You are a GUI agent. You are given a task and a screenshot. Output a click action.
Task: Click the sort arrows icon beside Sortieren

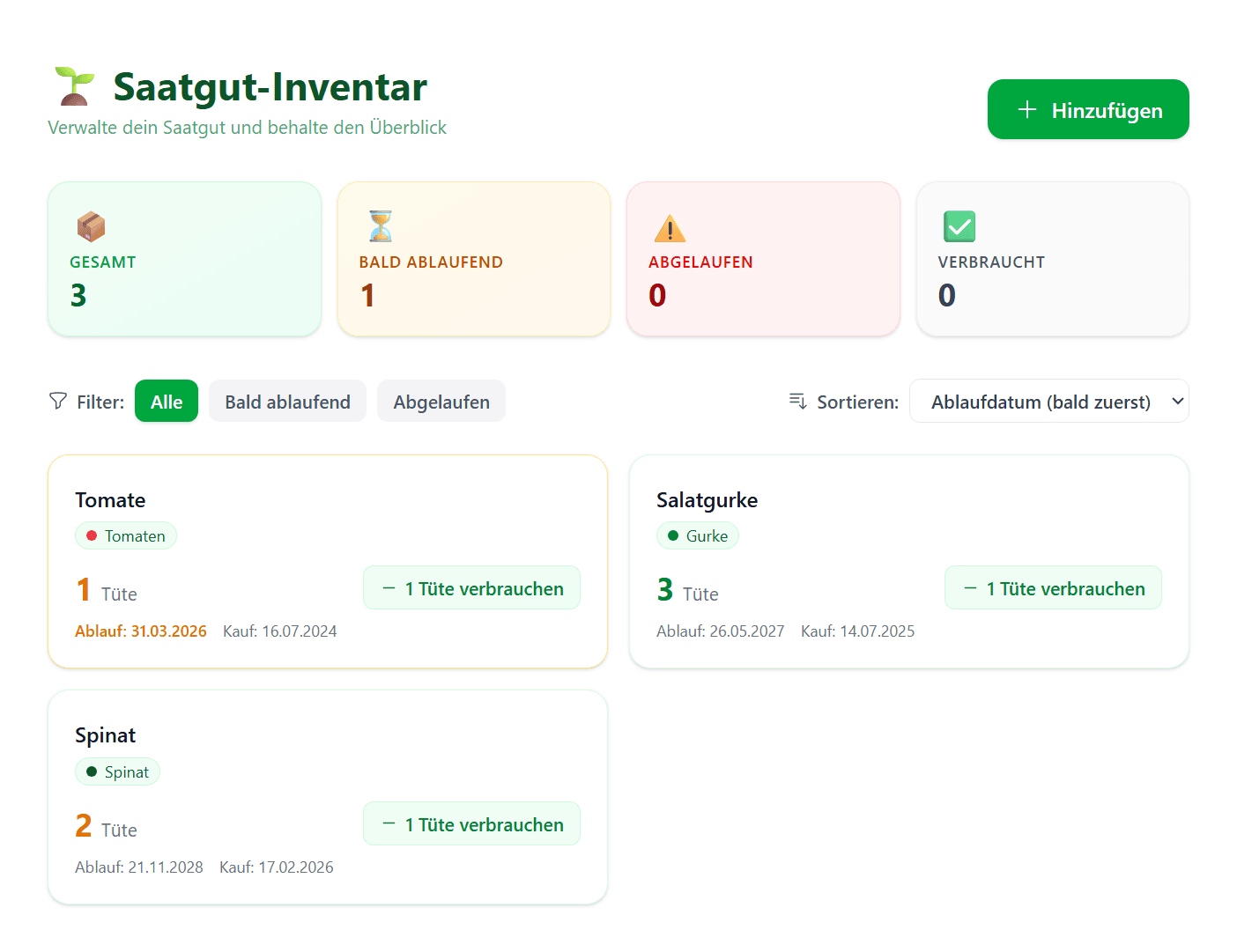tap(798, 402)
